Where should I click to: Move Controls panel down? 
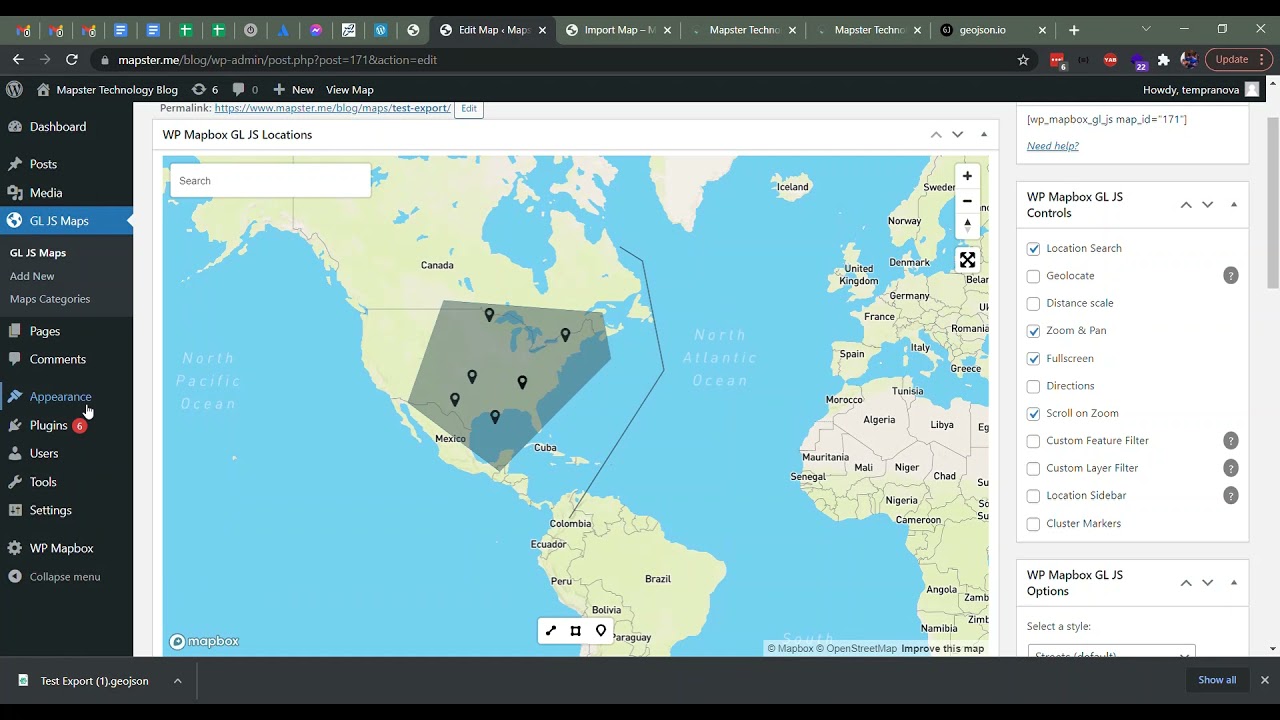[x=1208, y=204]
